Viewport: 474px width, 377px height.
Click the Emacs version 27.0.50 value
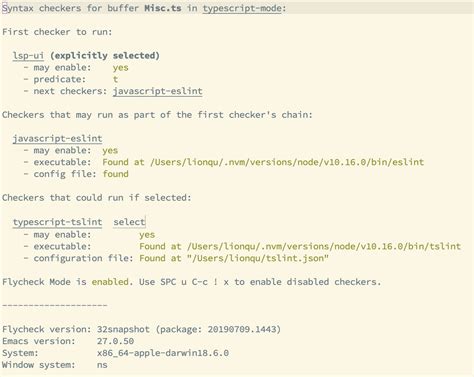(x=115, y=341)
